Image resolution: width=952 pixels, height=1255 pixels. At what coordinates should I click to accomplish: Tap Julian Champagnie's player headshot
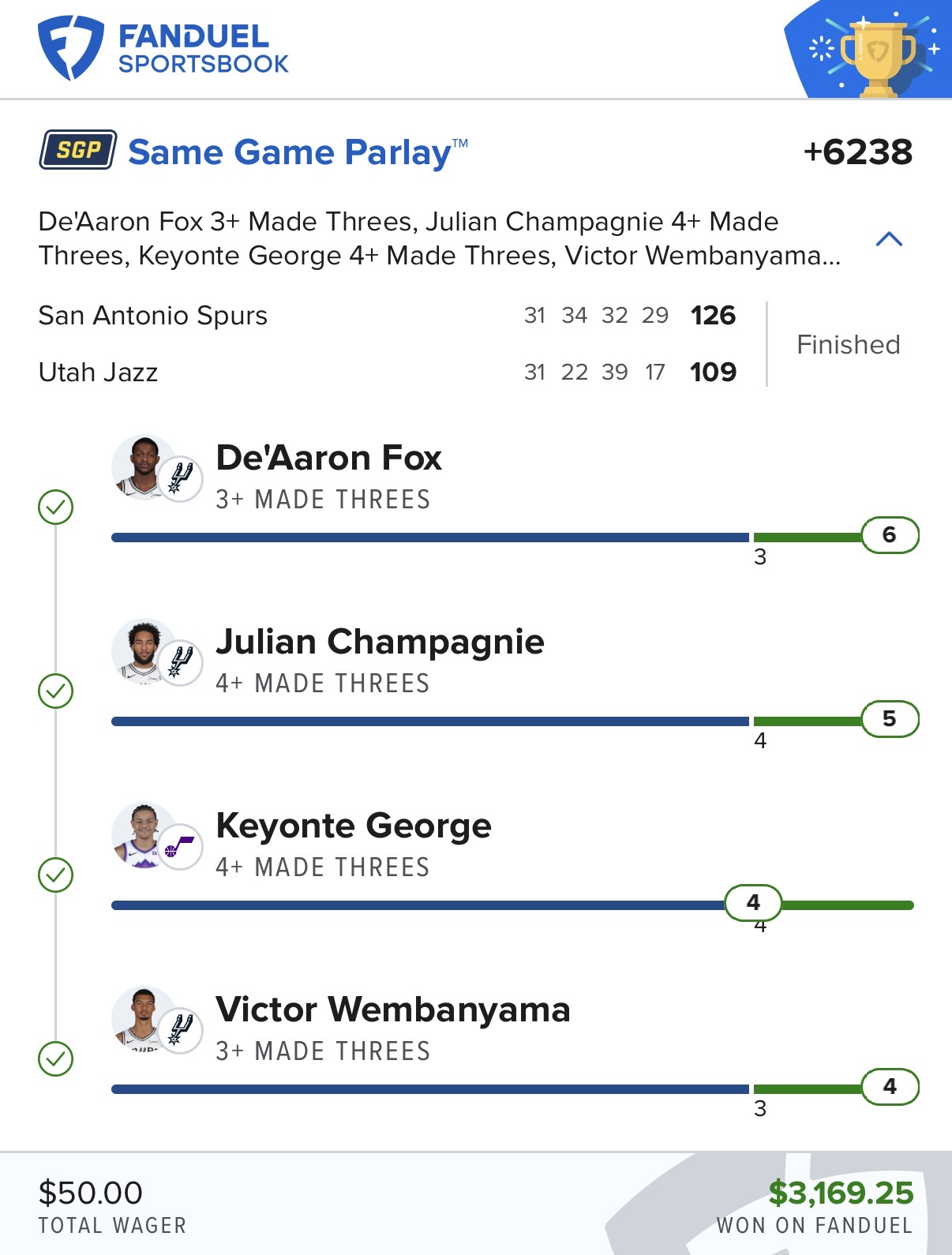pyautogui.click(x=144, y=650)
